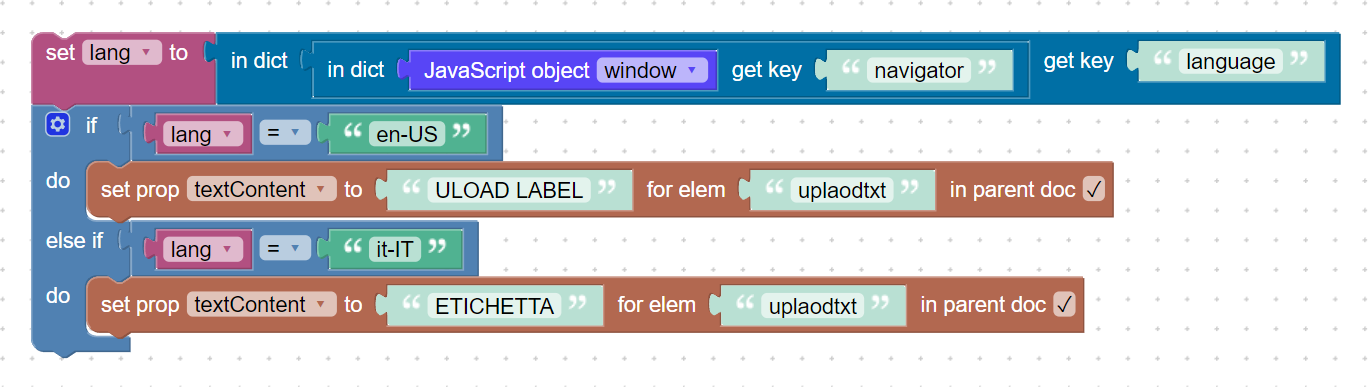The height and width of the screenshot is (387, 1368).
Task: Open the lang variable dropdown in set block
Action: click(122, 53)
